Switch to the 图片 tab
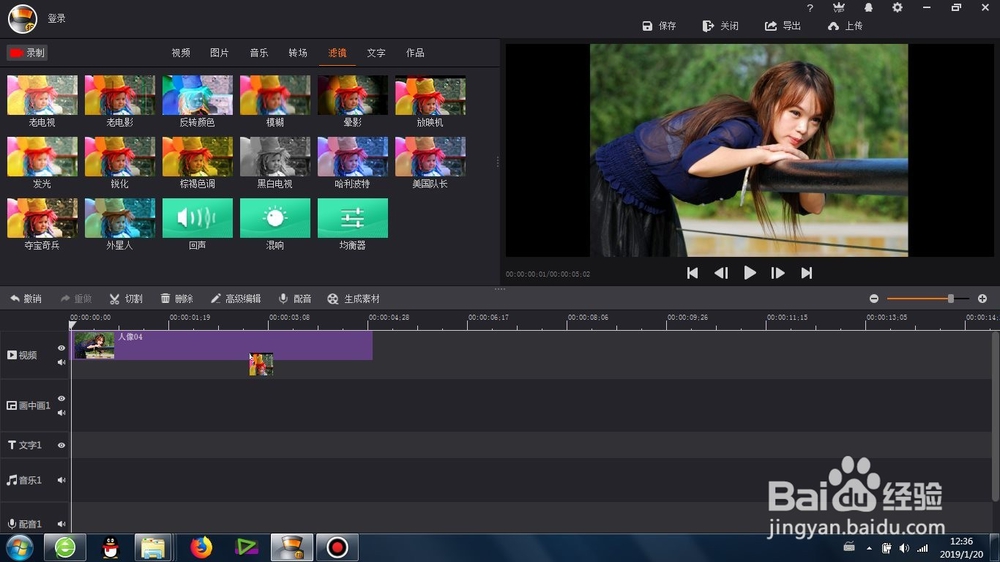The width and height of the screenshot is (1000, 562). pos(219,53)
